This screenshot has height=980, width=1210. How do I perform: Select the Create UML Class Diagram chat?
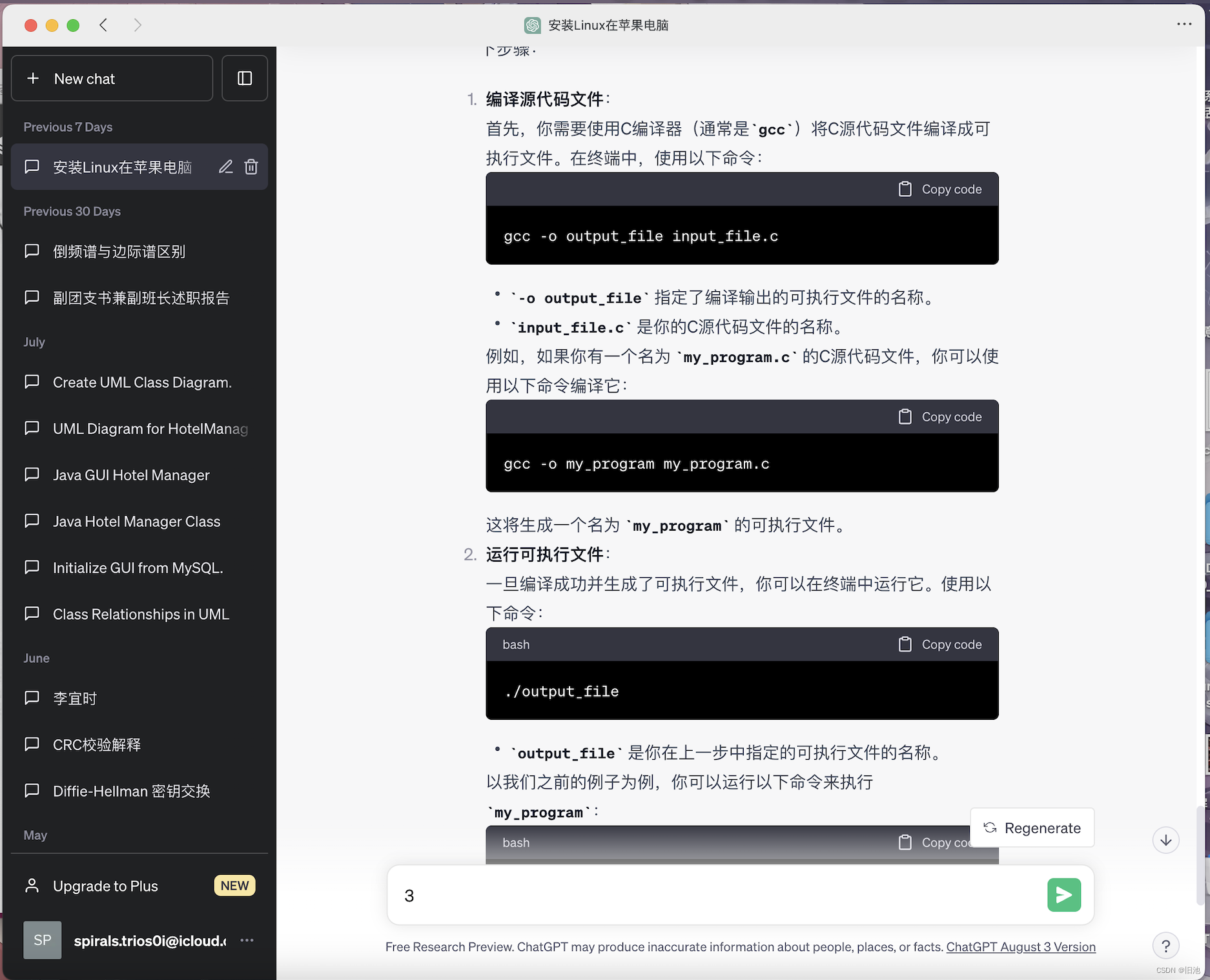pyautogui.click(x=141, y=382)
